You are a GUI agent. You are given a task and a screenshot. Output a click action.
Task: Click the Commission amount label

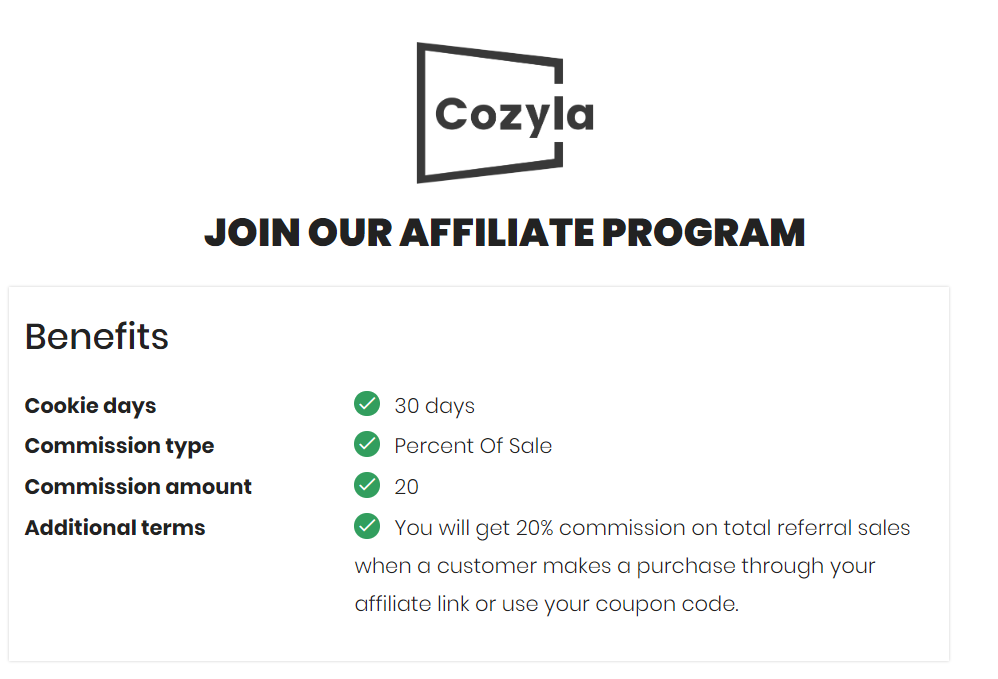(x=138, y=487)
